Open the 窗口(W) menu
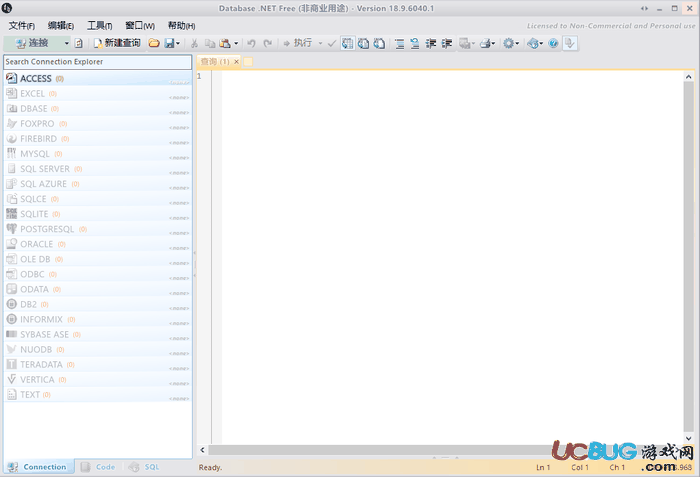 140,25
